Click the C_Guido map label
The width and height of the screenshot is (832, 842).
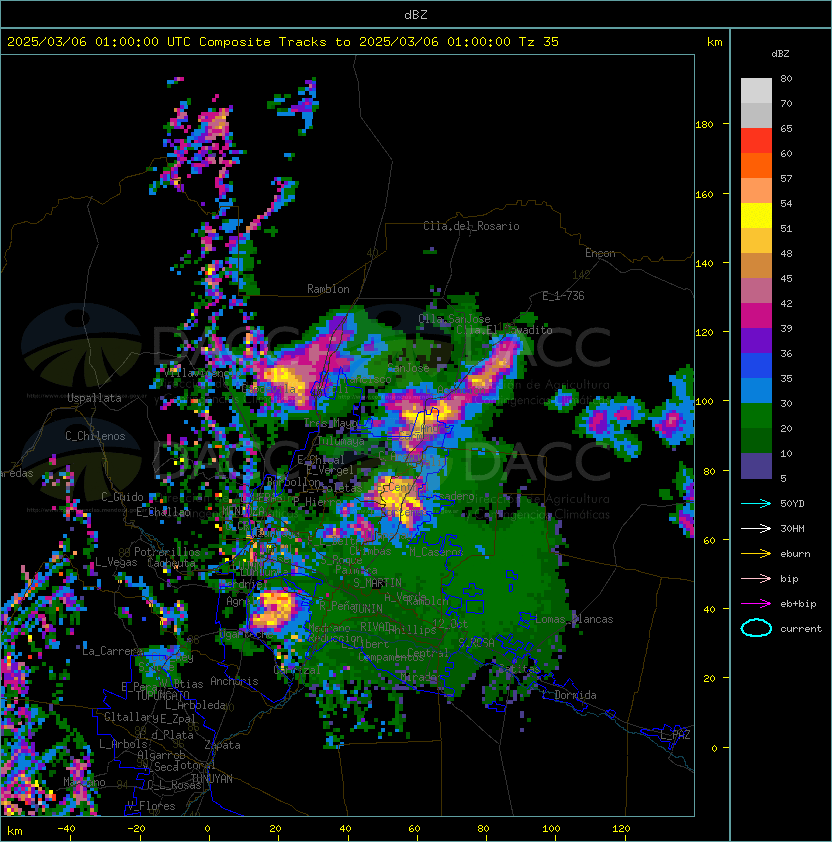[122, 497]
